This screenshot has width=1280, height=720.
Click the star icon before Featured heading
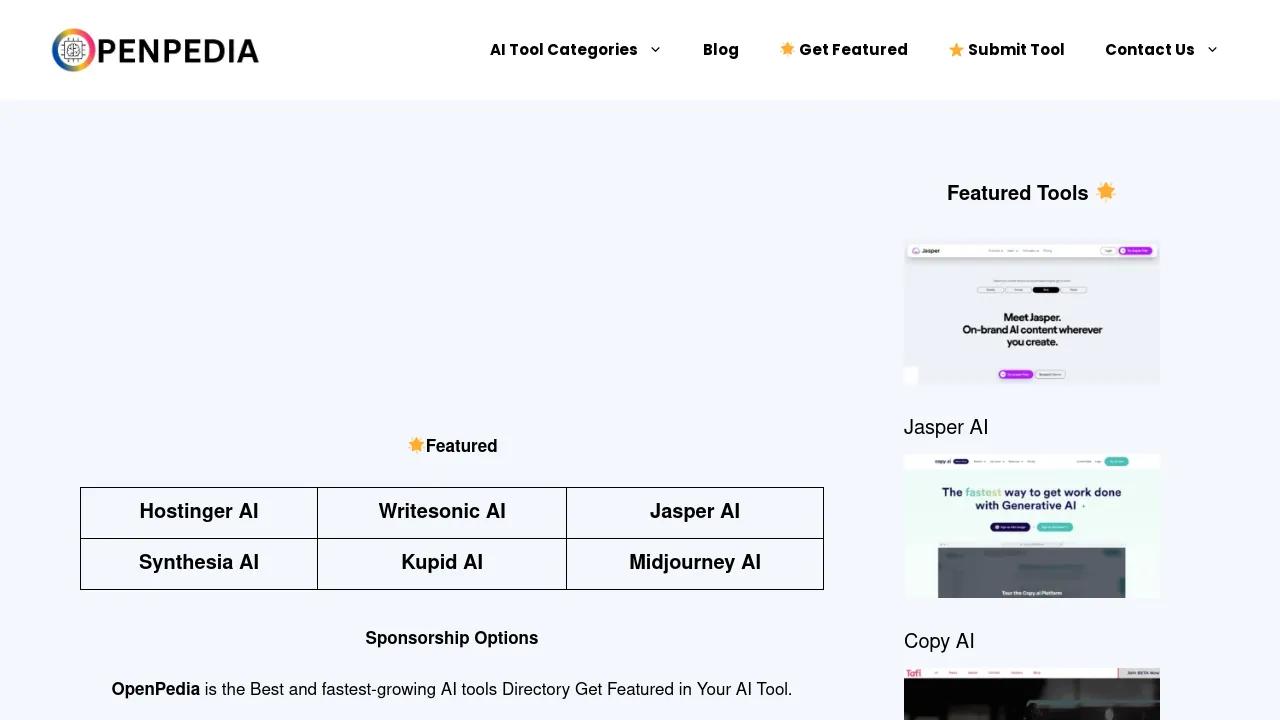416,445
